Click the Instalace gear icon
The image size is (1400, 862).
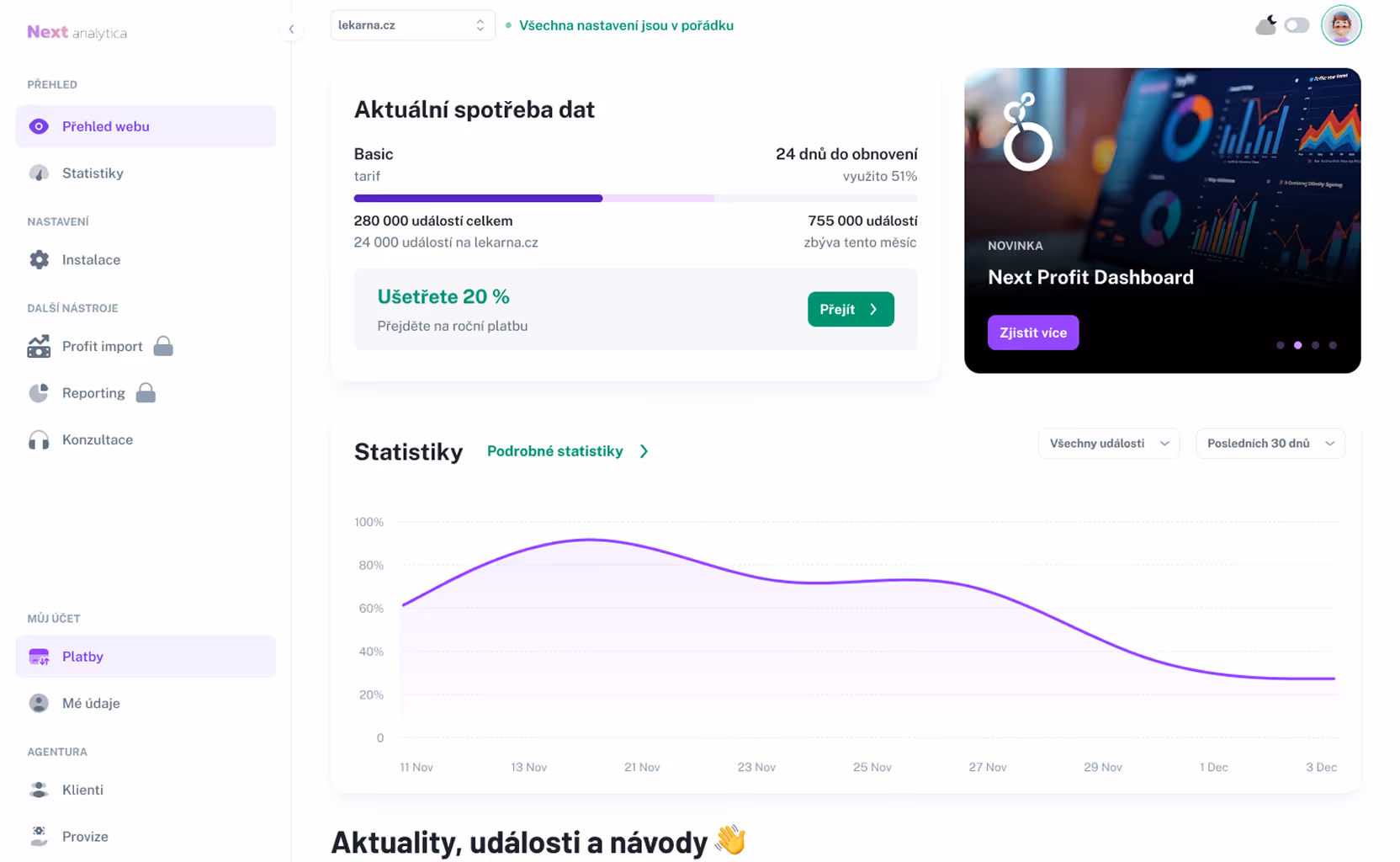pyautogui.click(x=39, y=260)
